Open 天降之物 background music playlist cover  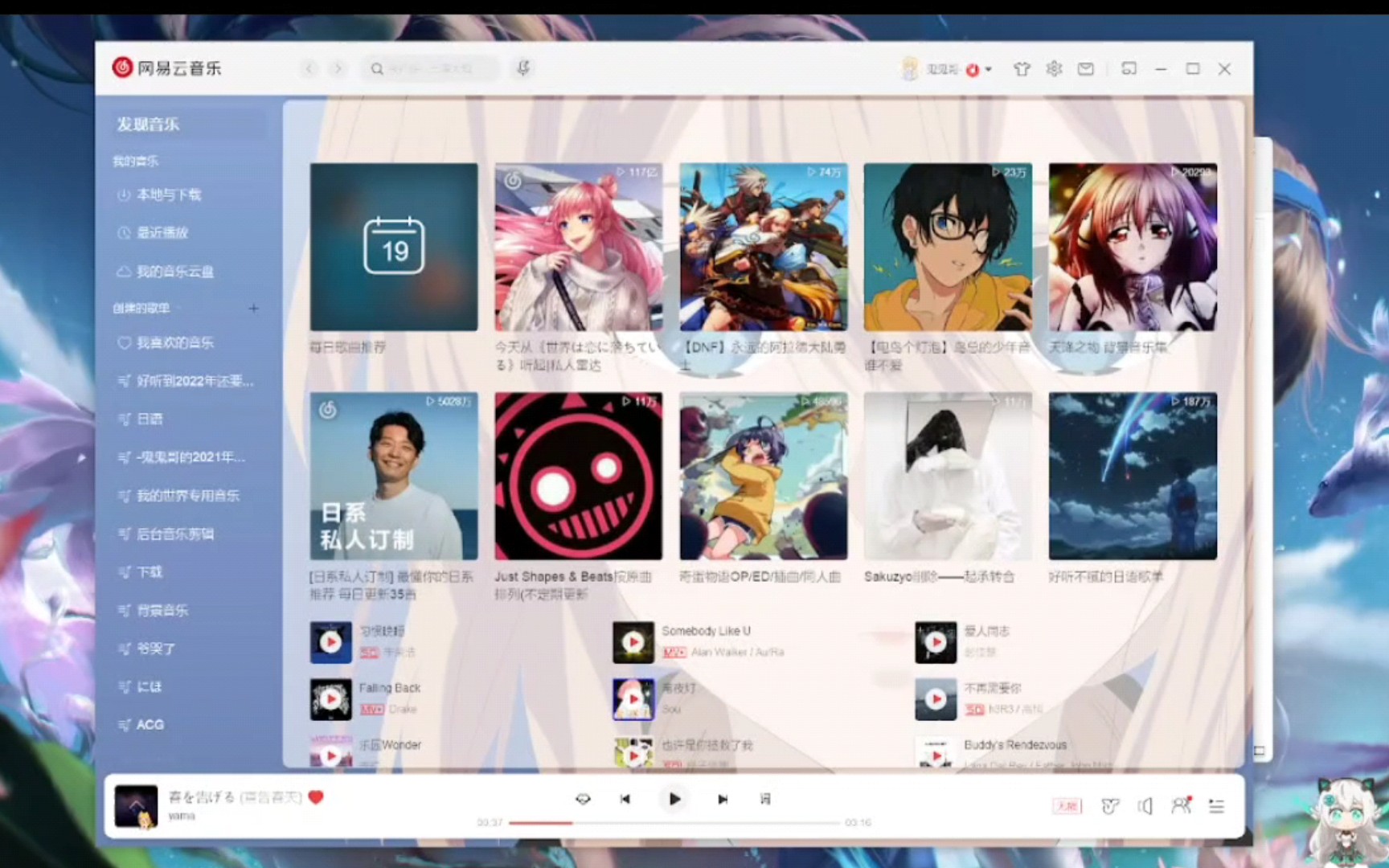pos(1133,247)
